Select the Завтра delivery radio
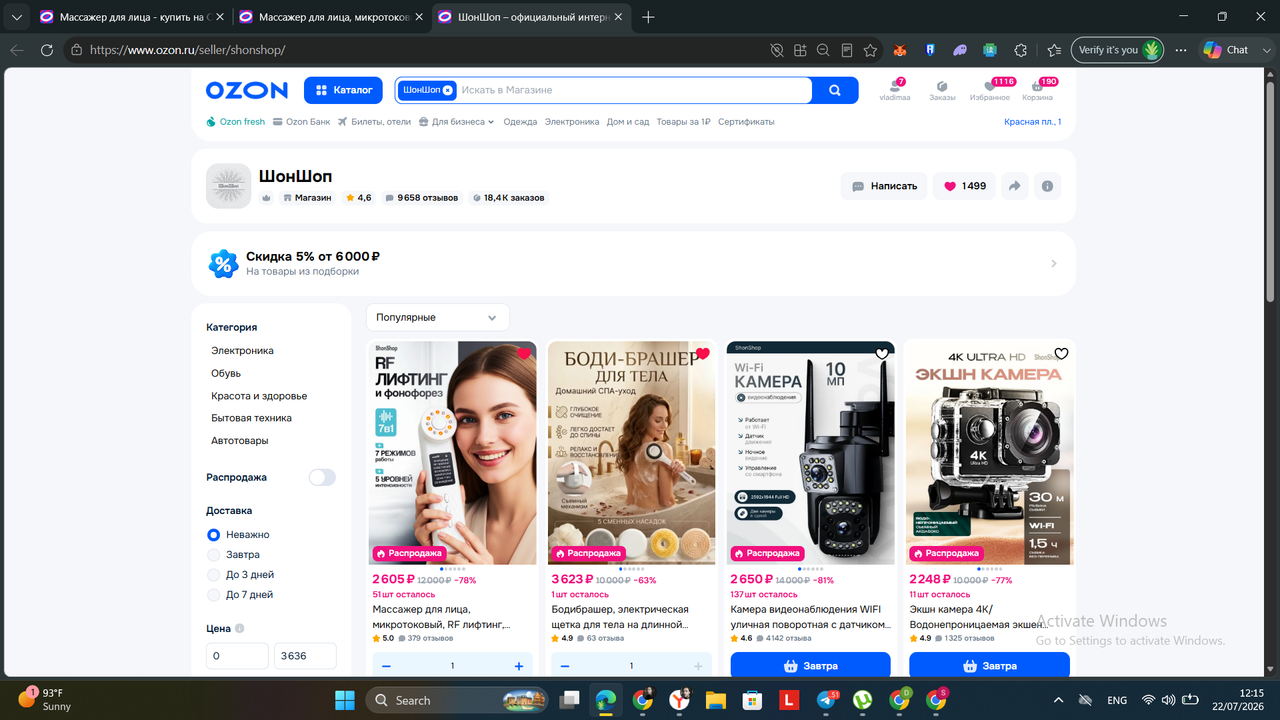 213,555
